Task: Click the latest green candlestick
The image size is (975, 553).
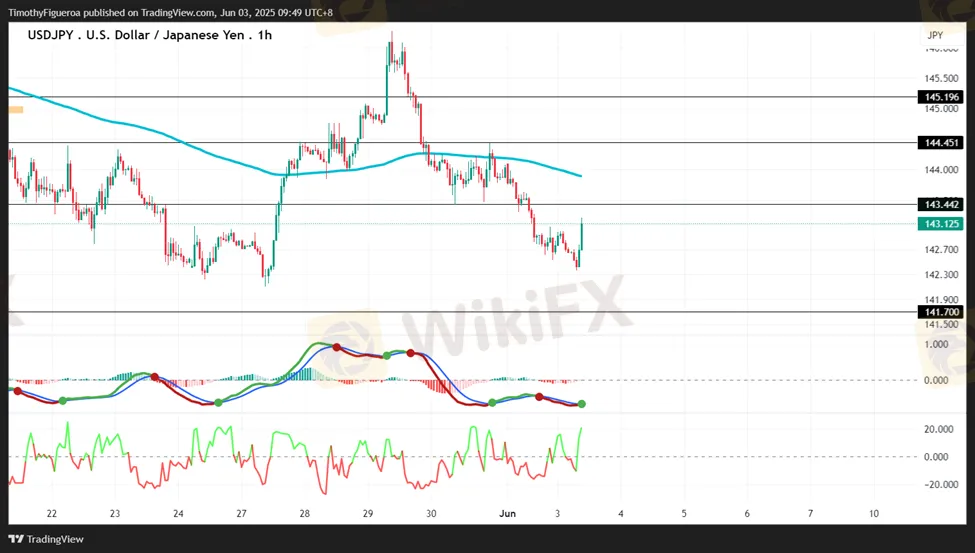Action: (581, 236)
